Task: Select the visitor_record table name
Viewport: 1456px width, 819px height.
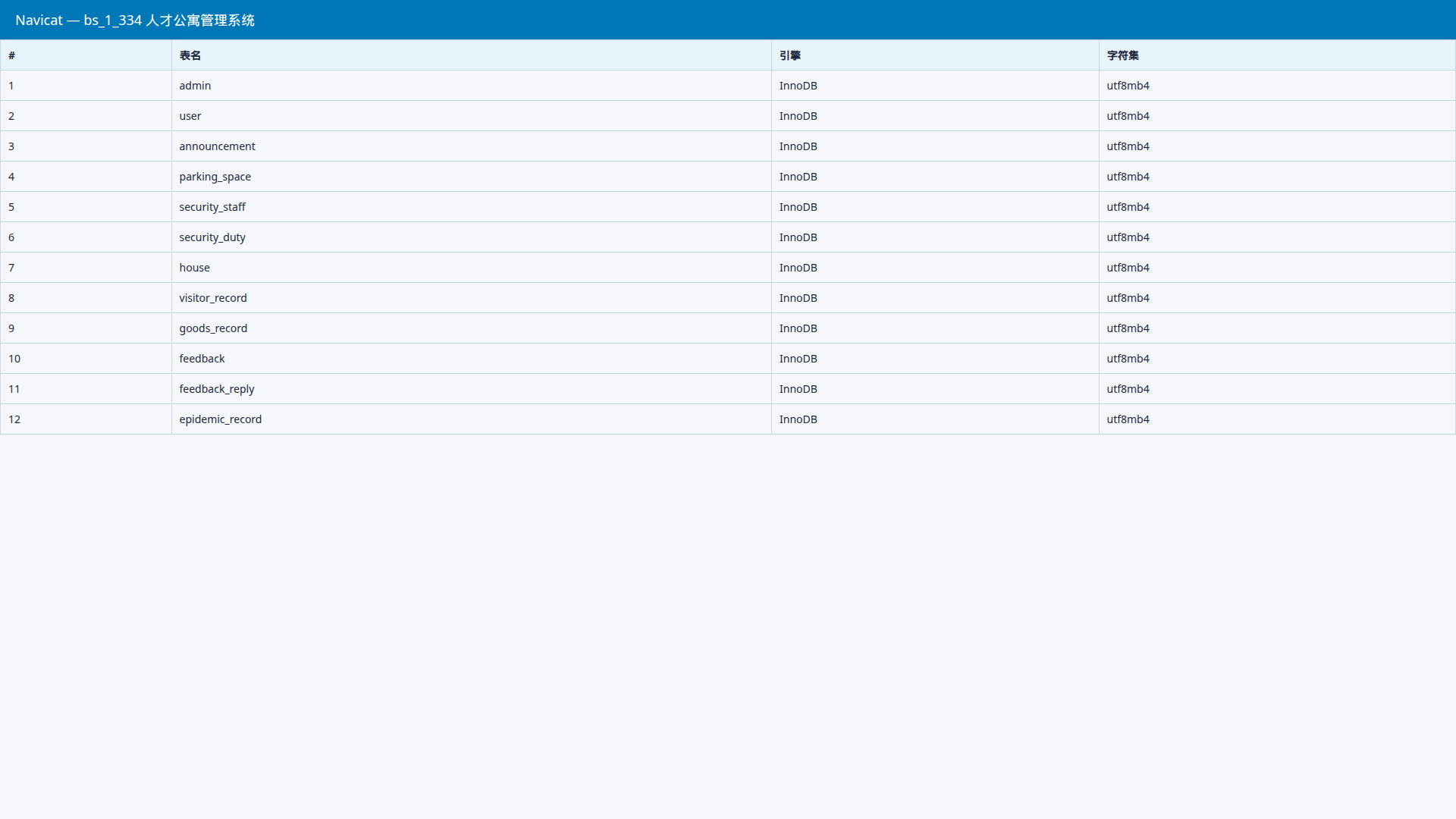Action: [x=213, y=298]
